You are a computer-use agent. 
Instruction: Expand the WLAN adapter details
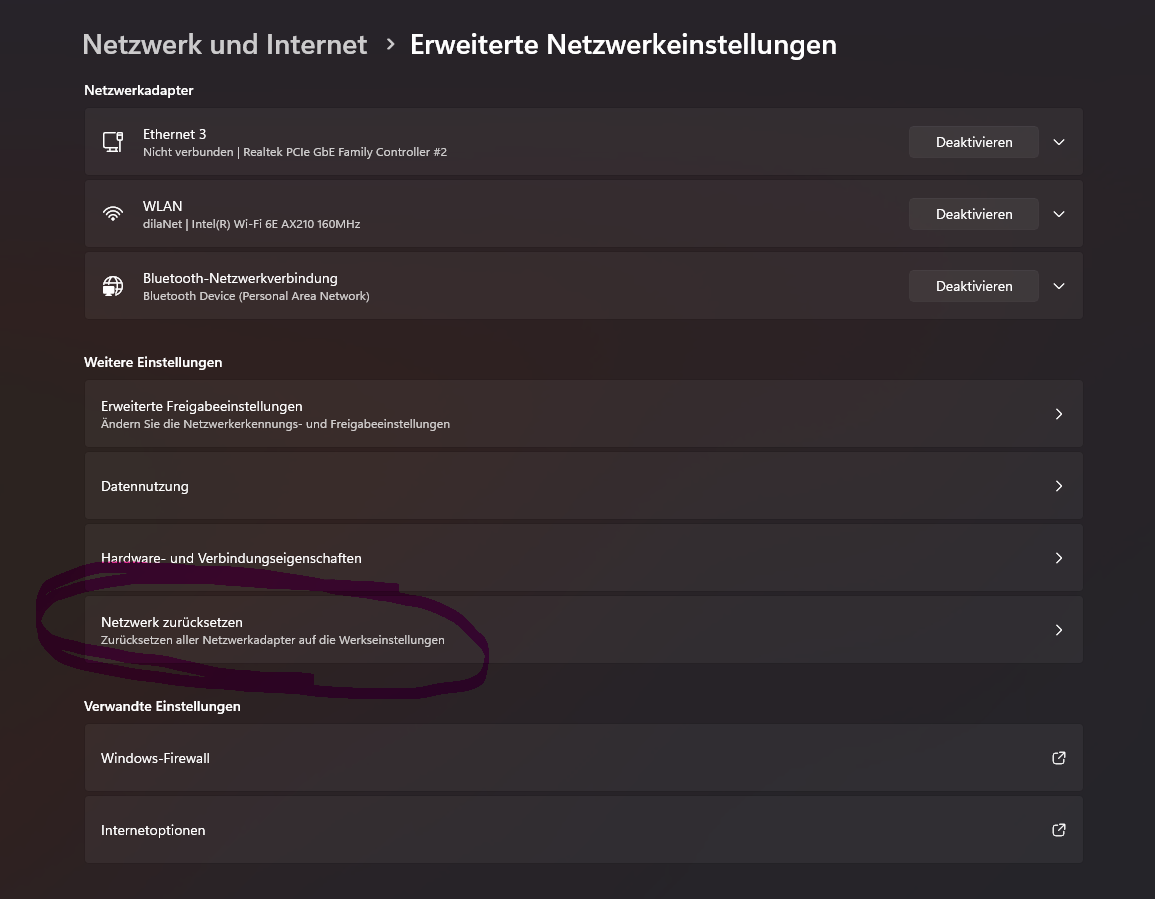[x=1059, y=214]
